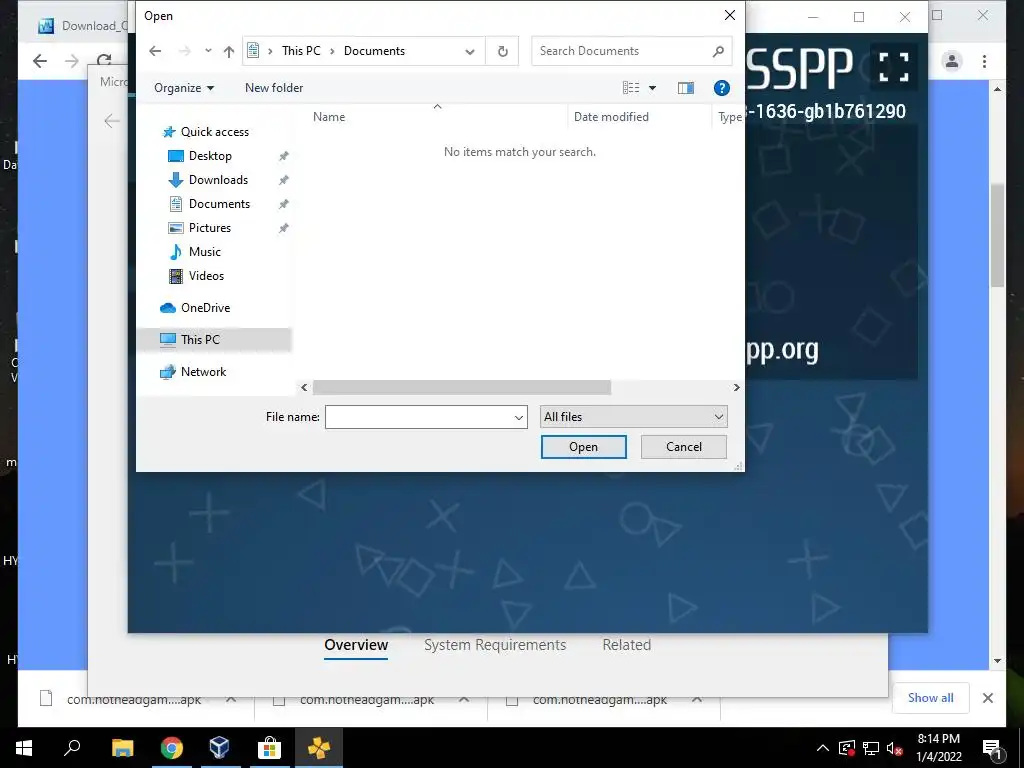
Task: Open the recent locations chevron
Action: click(208, 51)
